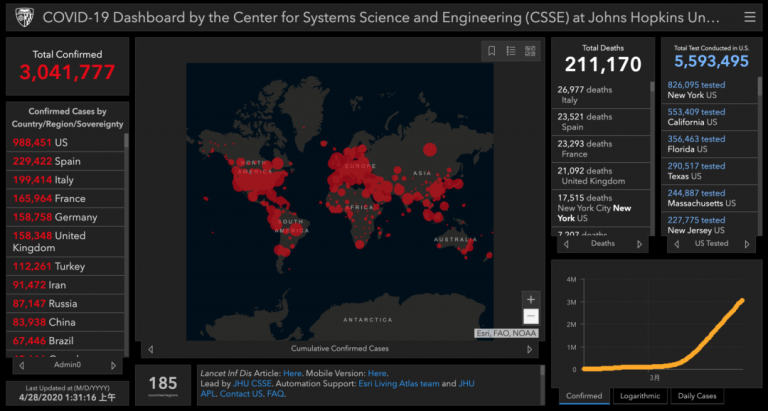
Task: Click the 5,593,495 total tests figure
Action: [711, 61]
